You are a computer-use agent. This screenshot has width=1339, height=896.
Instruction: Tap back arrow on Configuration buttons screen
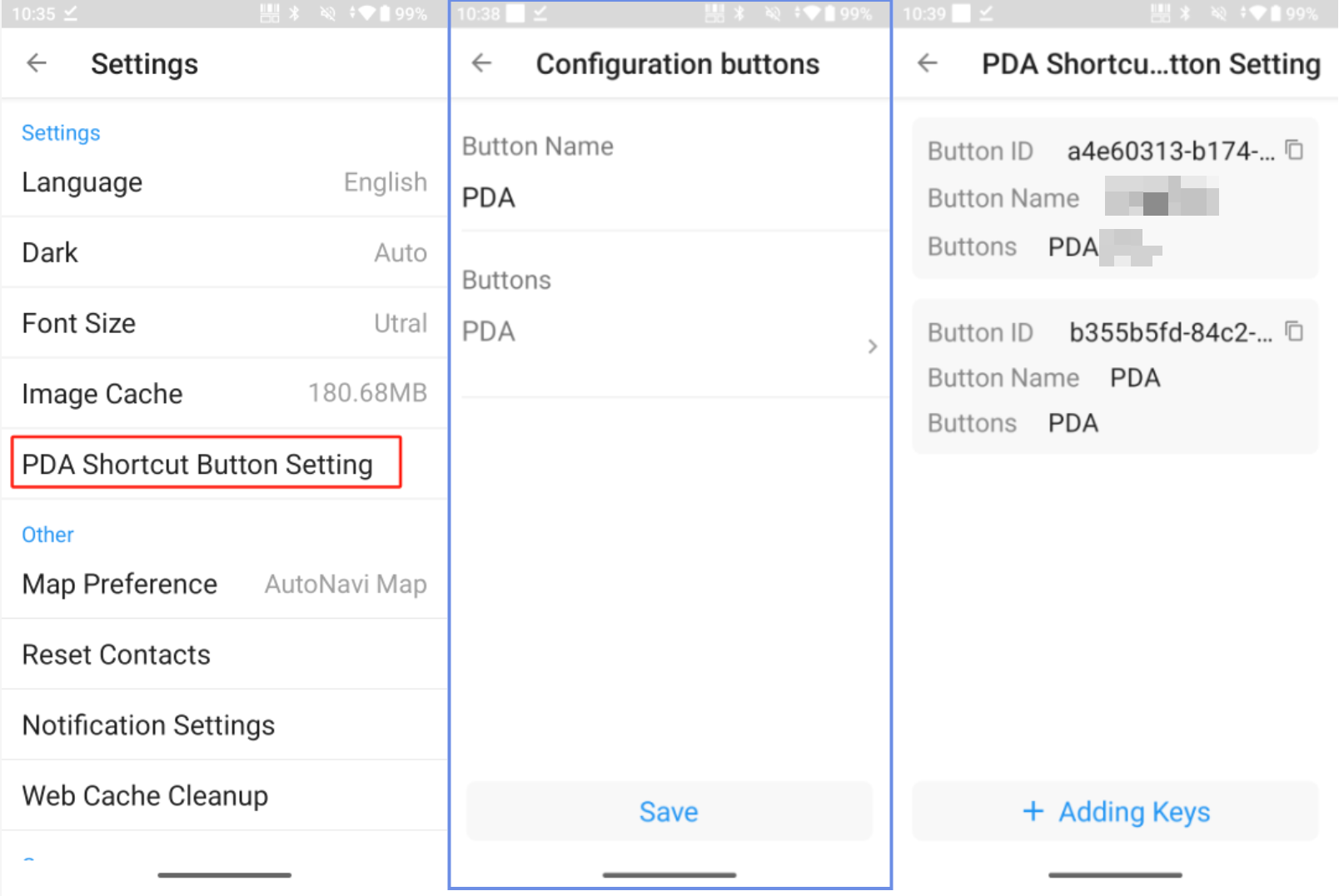coord(482,63)
